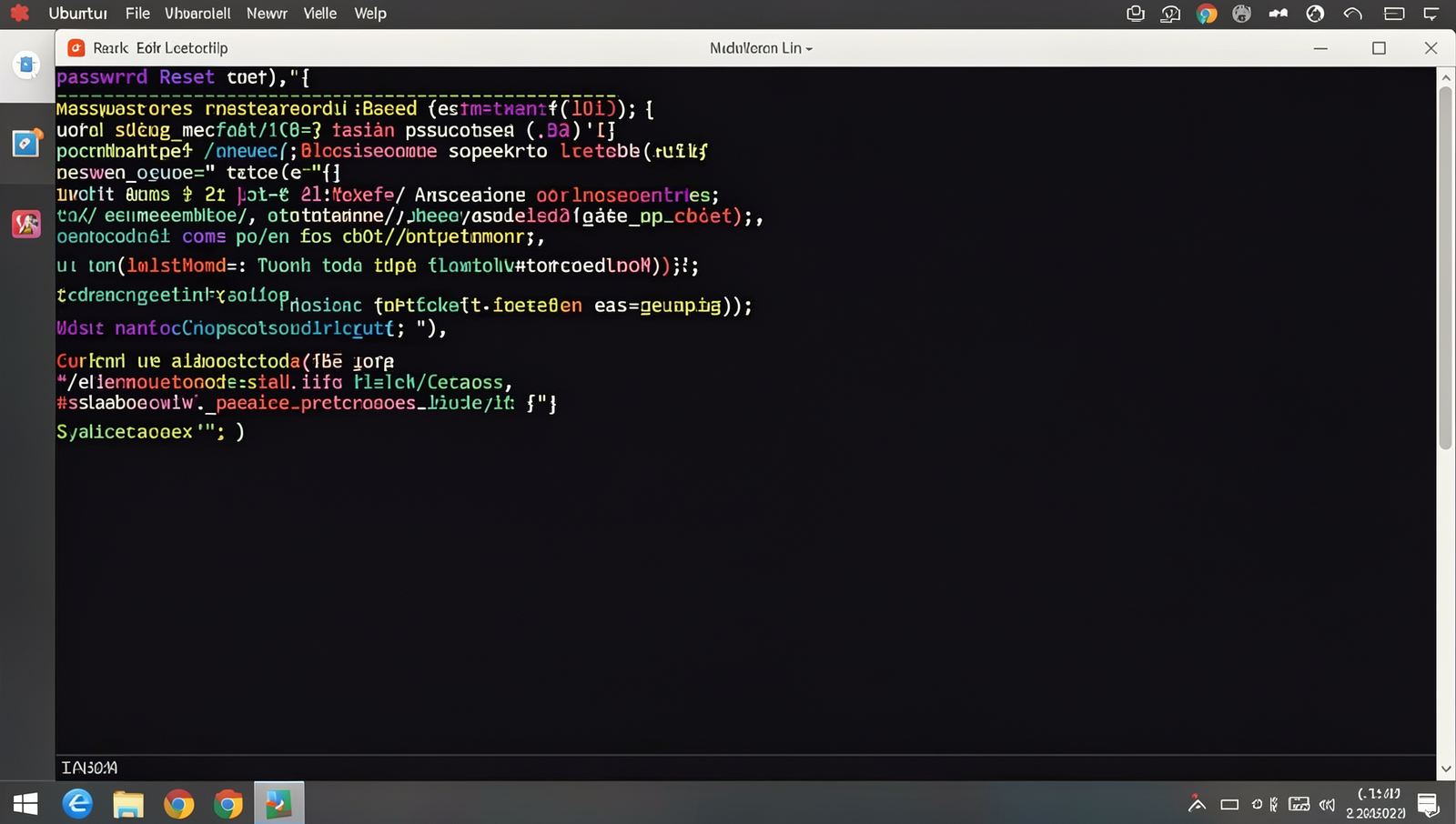
Task: Open the Windows Start button
Action: pyautogui.click(x=25, y=804)
